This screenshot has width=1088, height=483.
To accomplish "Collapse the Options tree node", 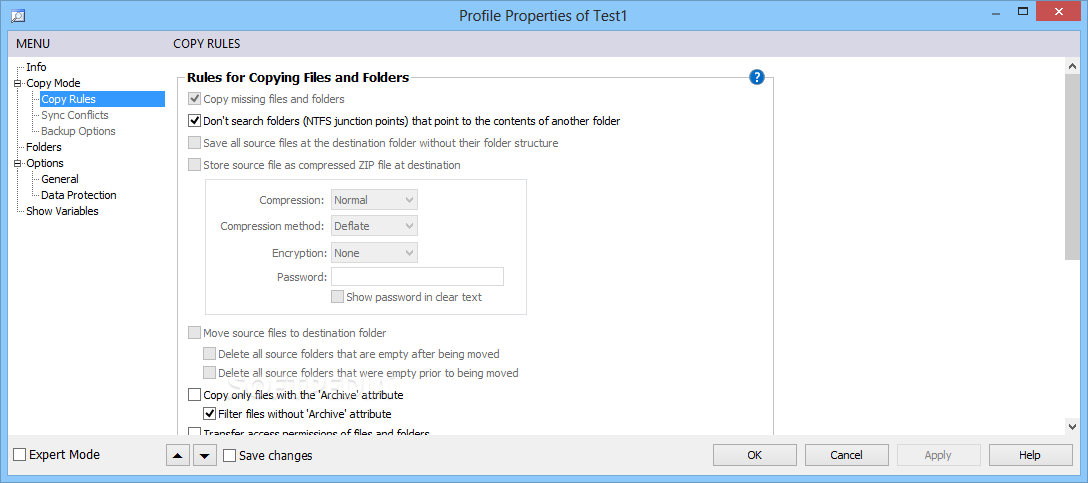I will click(x=18, y=163).
